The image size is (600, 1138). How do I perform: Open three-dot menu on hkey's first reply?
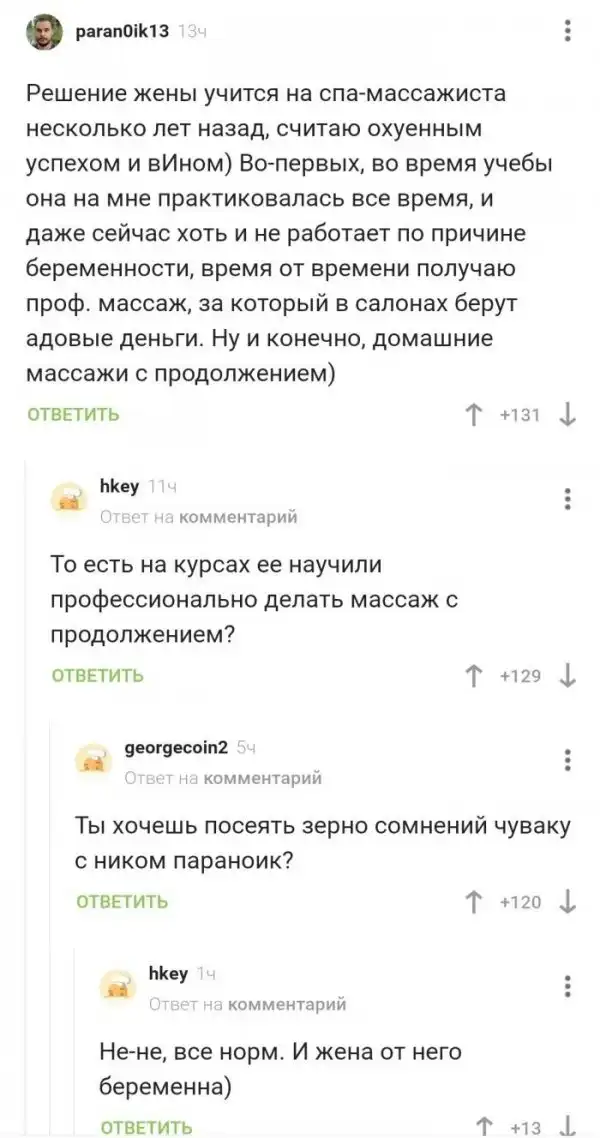tap(568, 499)
